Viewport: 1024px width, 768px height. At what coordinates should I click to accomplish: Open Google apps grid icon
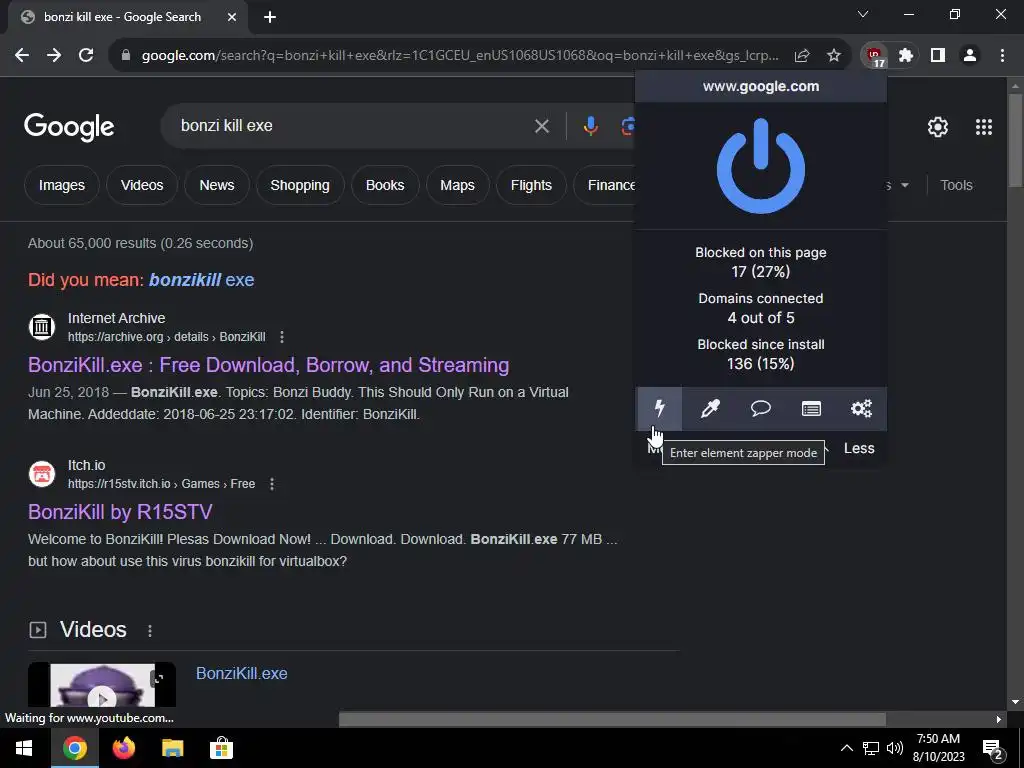984,127
